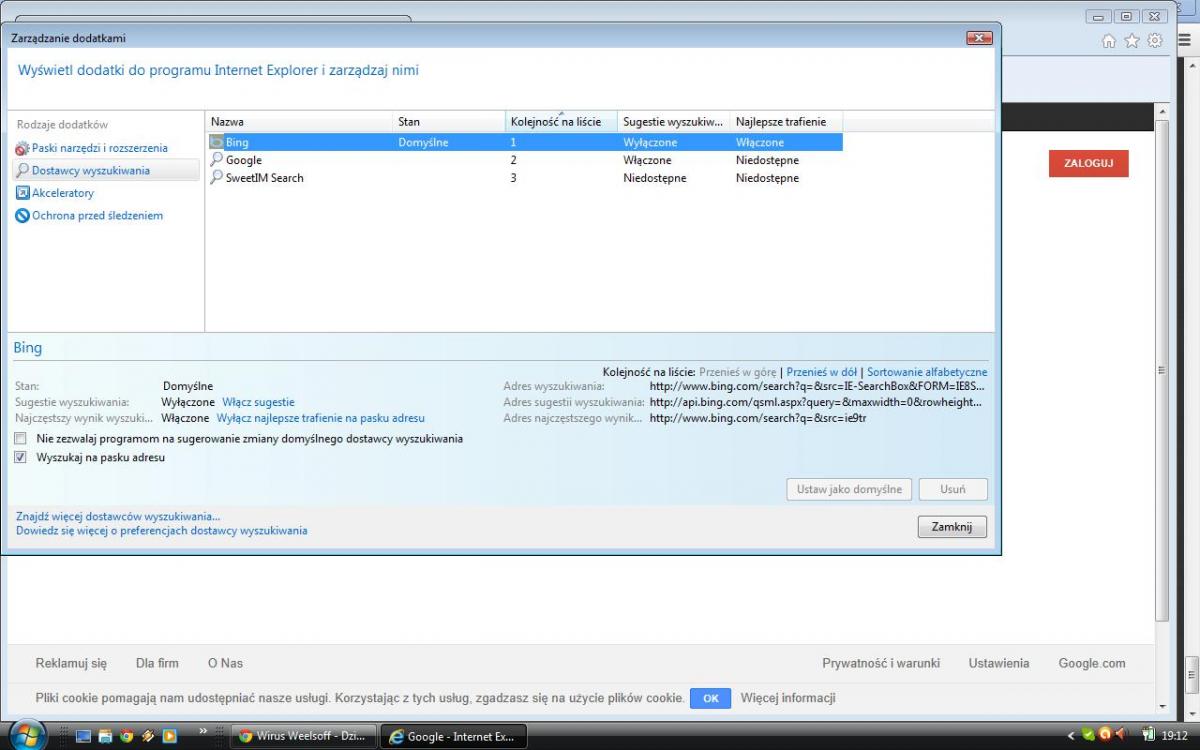This screenshot has width=1200, height=750.
Task: Click the ZALOGUJ button on Google page
Action: [x=1089, y=163]
